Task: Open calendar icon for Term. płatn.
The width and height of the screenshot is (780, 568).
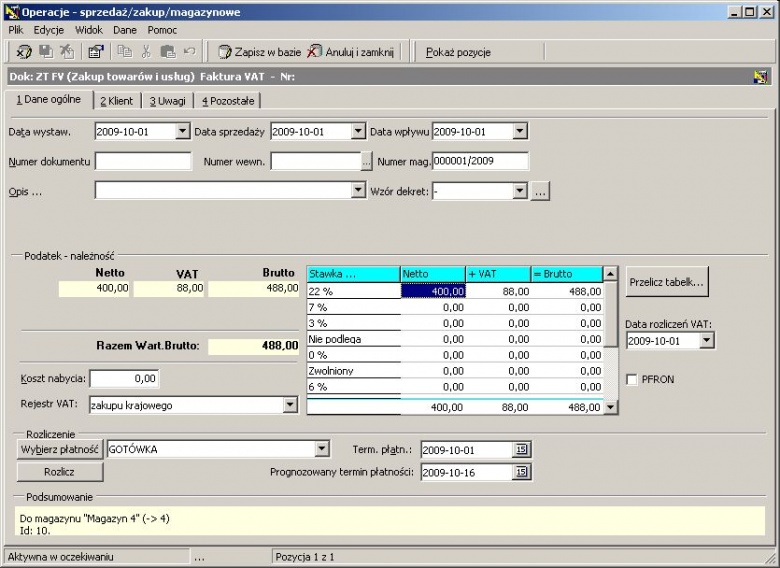Action: point(521,450)
